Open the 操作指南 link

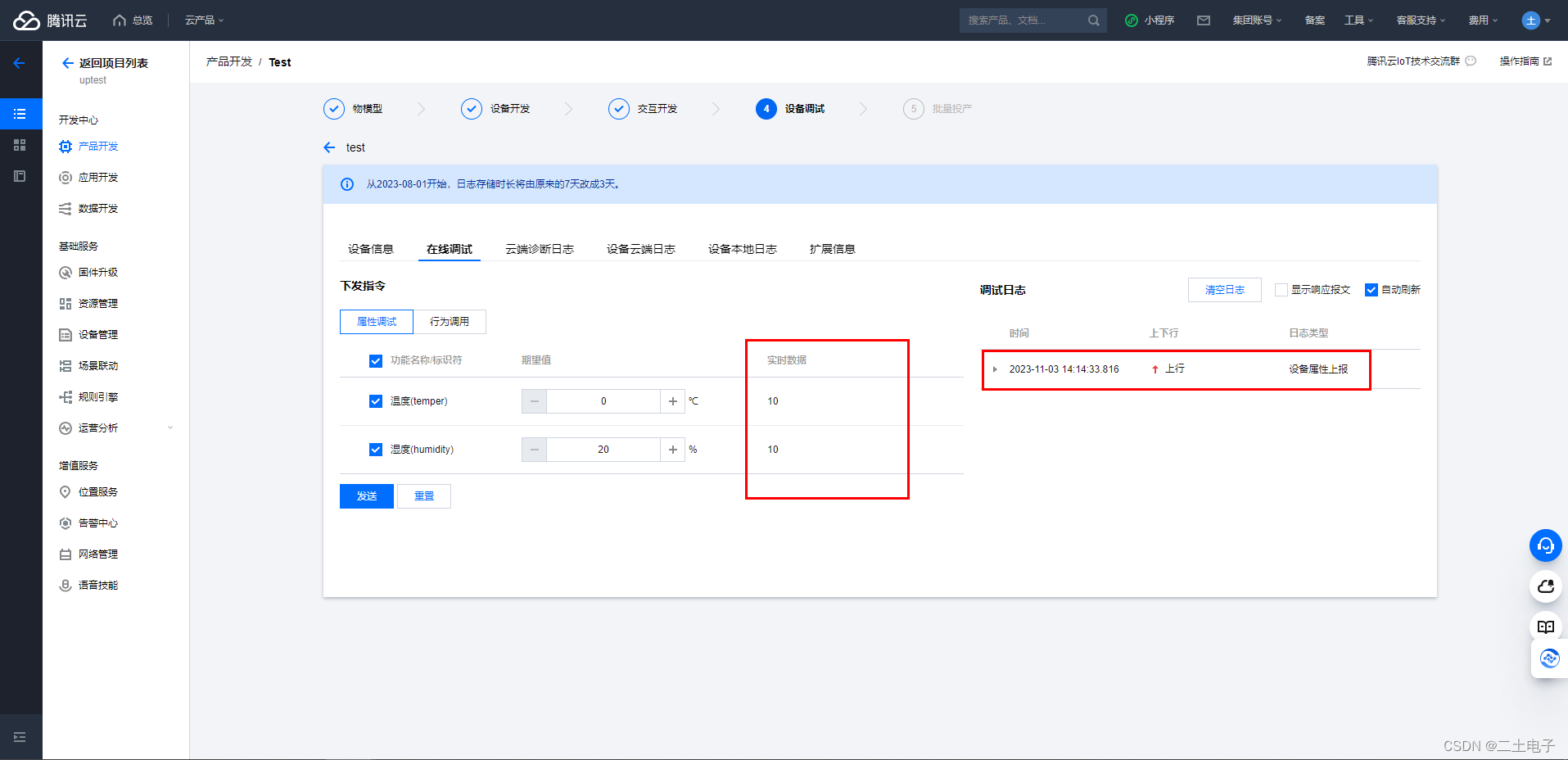1525,61
